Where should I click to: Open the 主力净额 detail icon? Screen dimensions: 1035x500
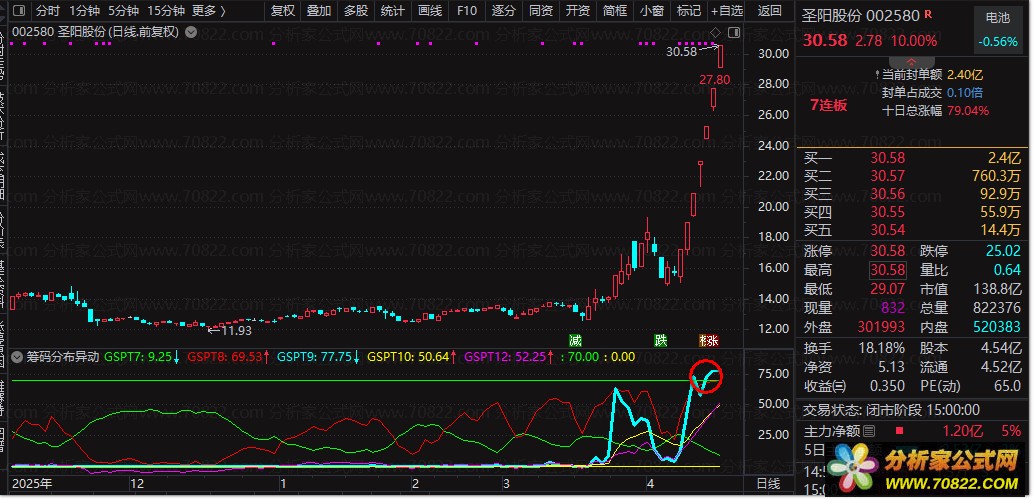coord(869,431)
